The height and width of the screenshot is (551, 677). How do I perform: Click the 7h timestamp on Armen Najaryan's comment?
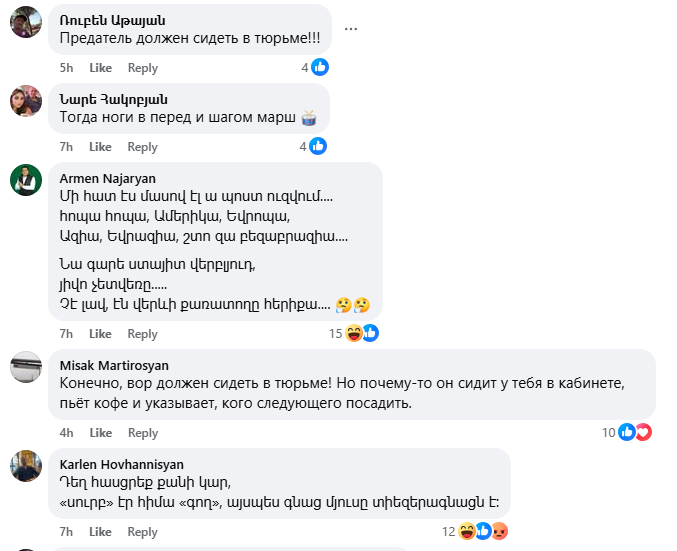(66, 334)
